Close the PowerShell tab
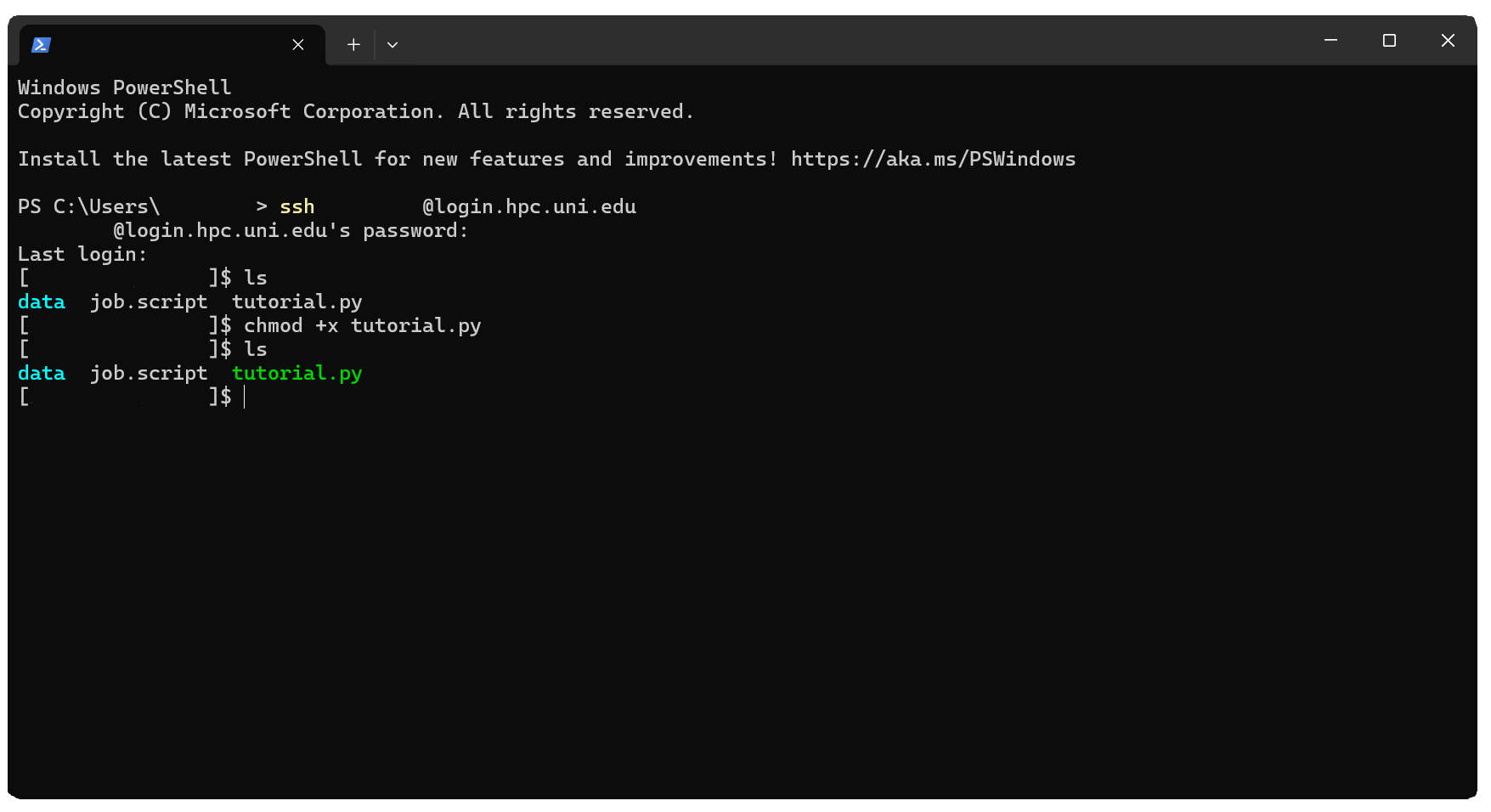The height and width of the screenshot is (812, 1491). (x=298, y=45)
